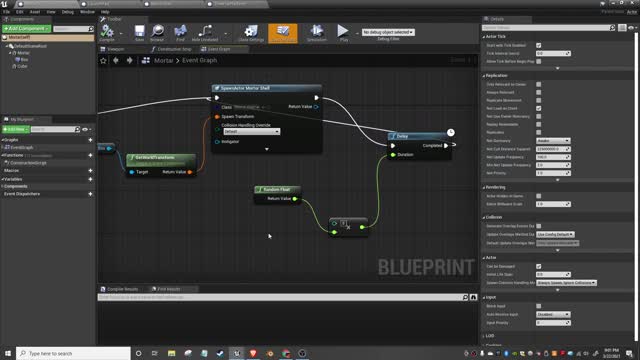
Task: Toggle Block Input checkbox
Action: pyautogui.click(x=539, y=306)
